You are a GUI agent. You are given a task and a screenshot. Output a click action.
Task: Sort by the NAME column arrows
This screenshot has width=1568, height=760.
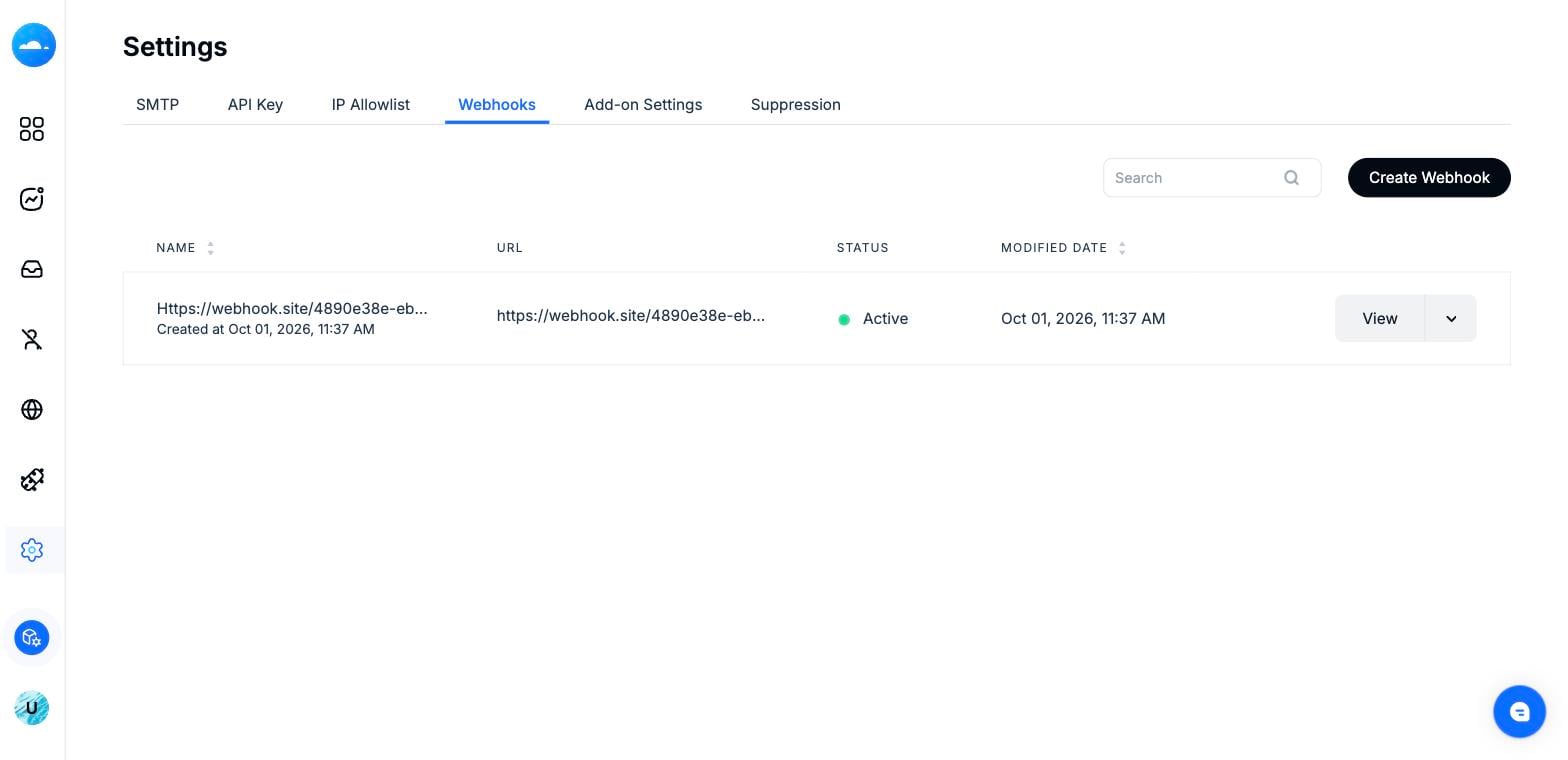tap(210, 248)
